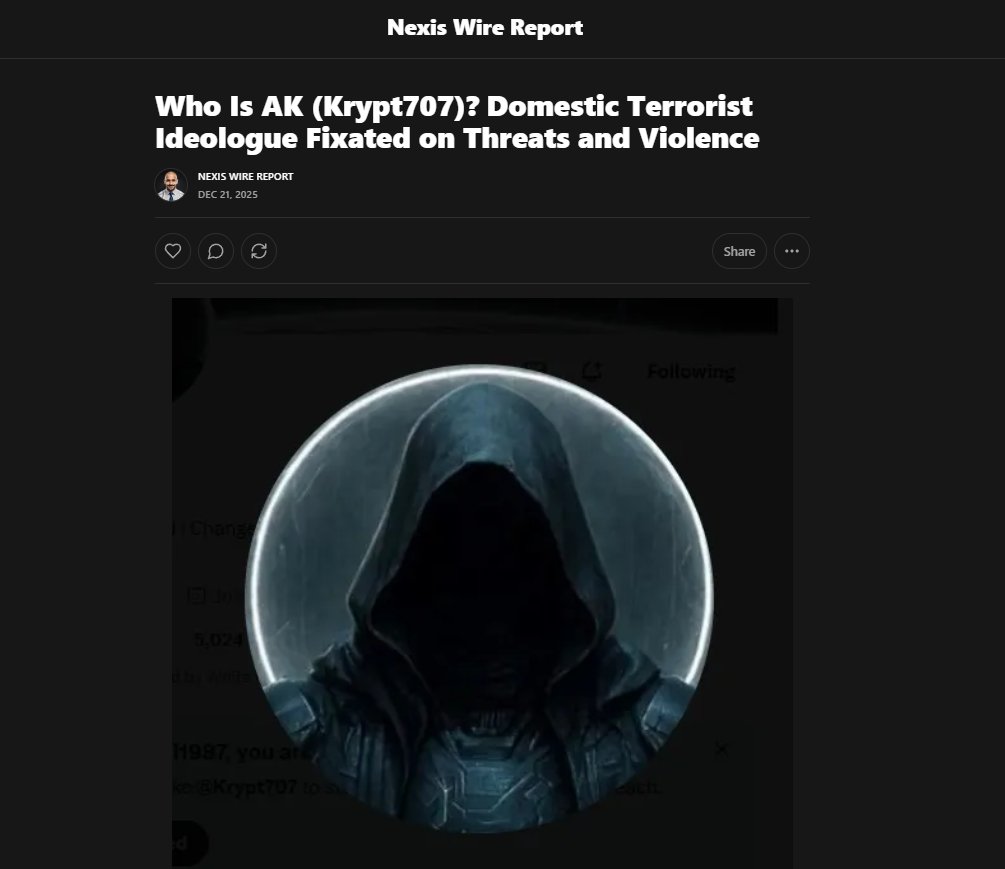Open comments via the speech bubble icon
This screenshot has height=869, width=1005.
215,251
